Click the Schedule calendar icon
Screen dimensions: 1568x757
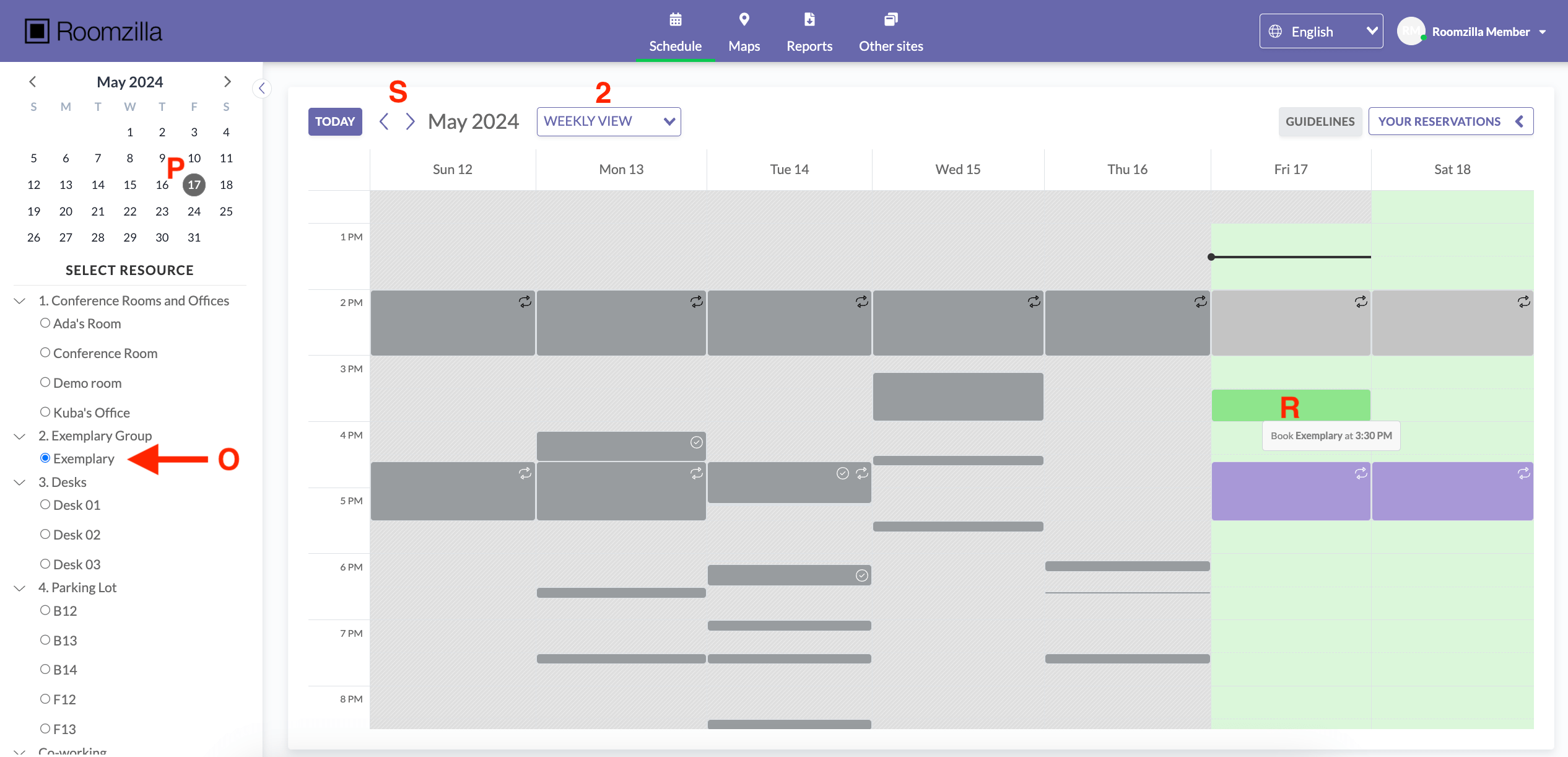pyautogui.click(x=675, y=20)
